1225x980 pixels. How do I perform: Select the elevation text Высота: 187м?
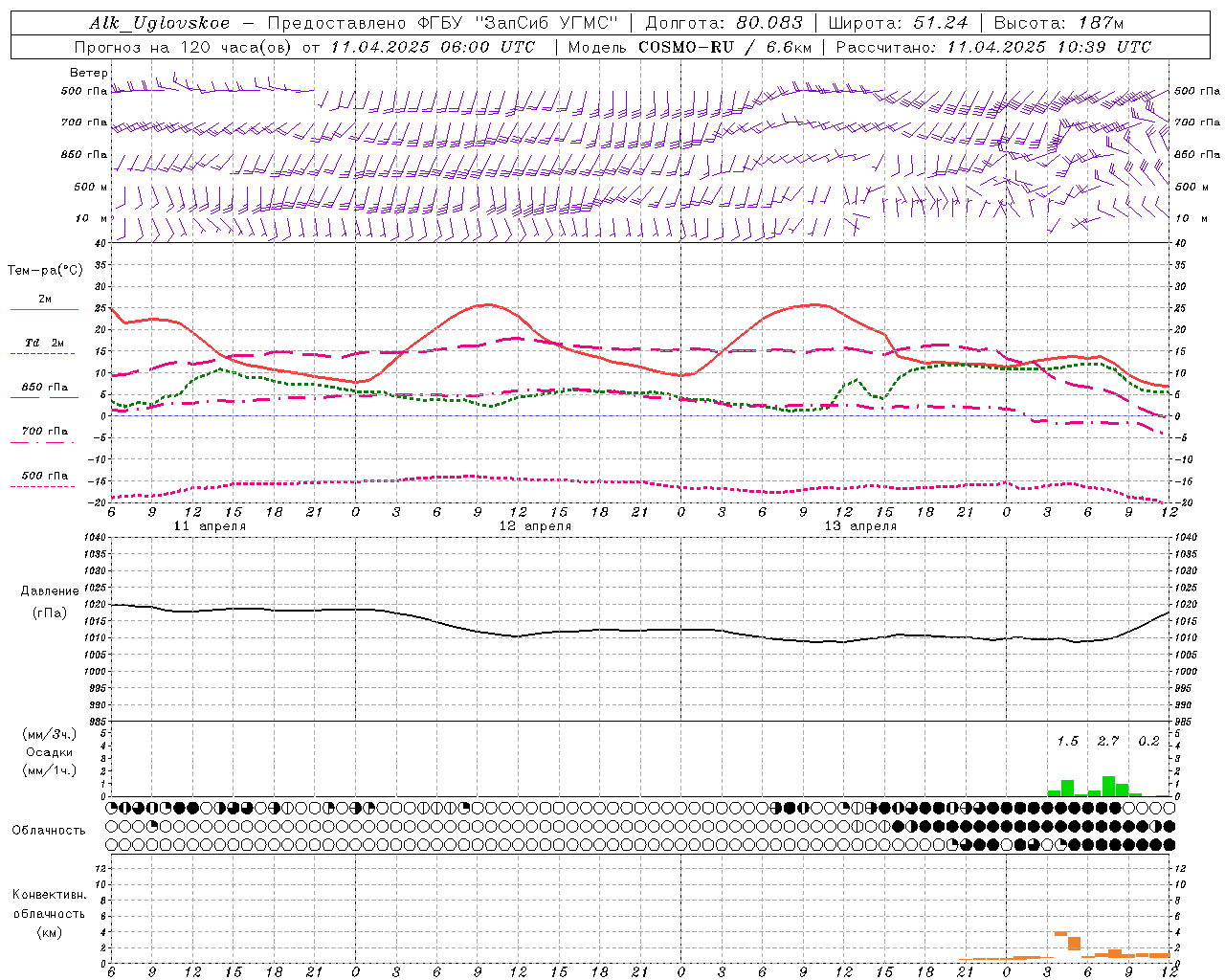click(1058, 24)
